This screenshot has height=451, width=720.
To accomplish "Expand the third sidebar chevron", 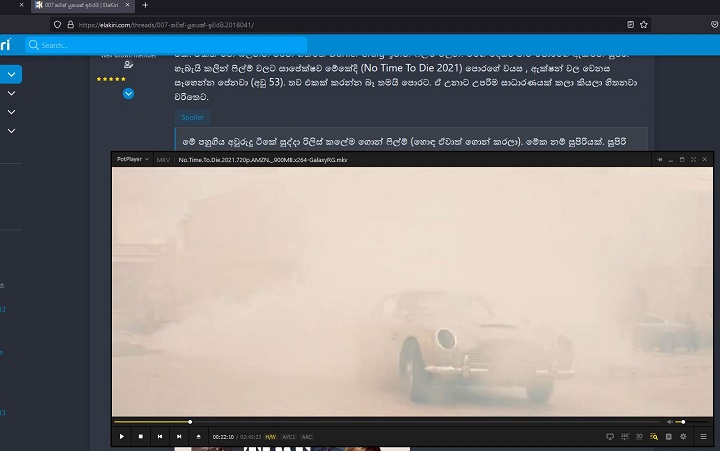I will (11, 112).
